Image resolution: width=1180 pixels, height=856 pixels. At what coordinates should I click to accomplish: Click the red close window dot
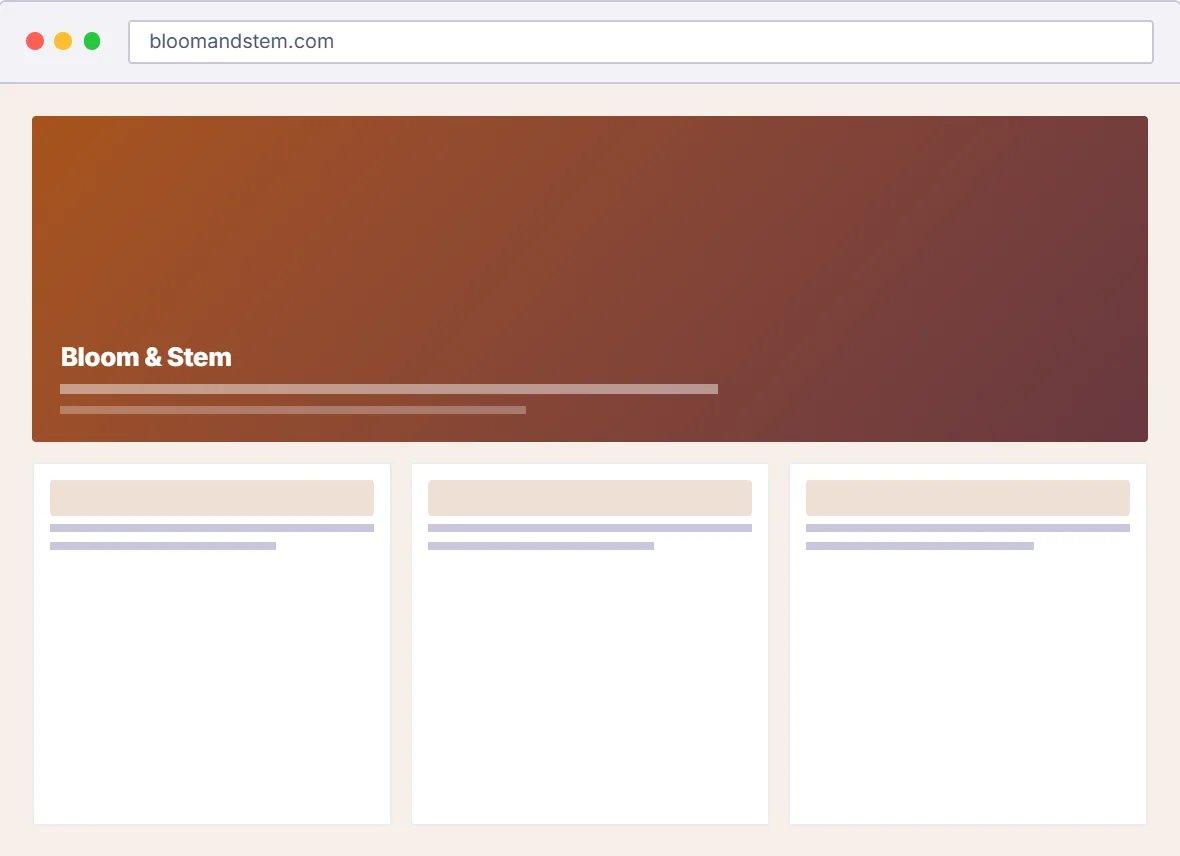[35, 41]
